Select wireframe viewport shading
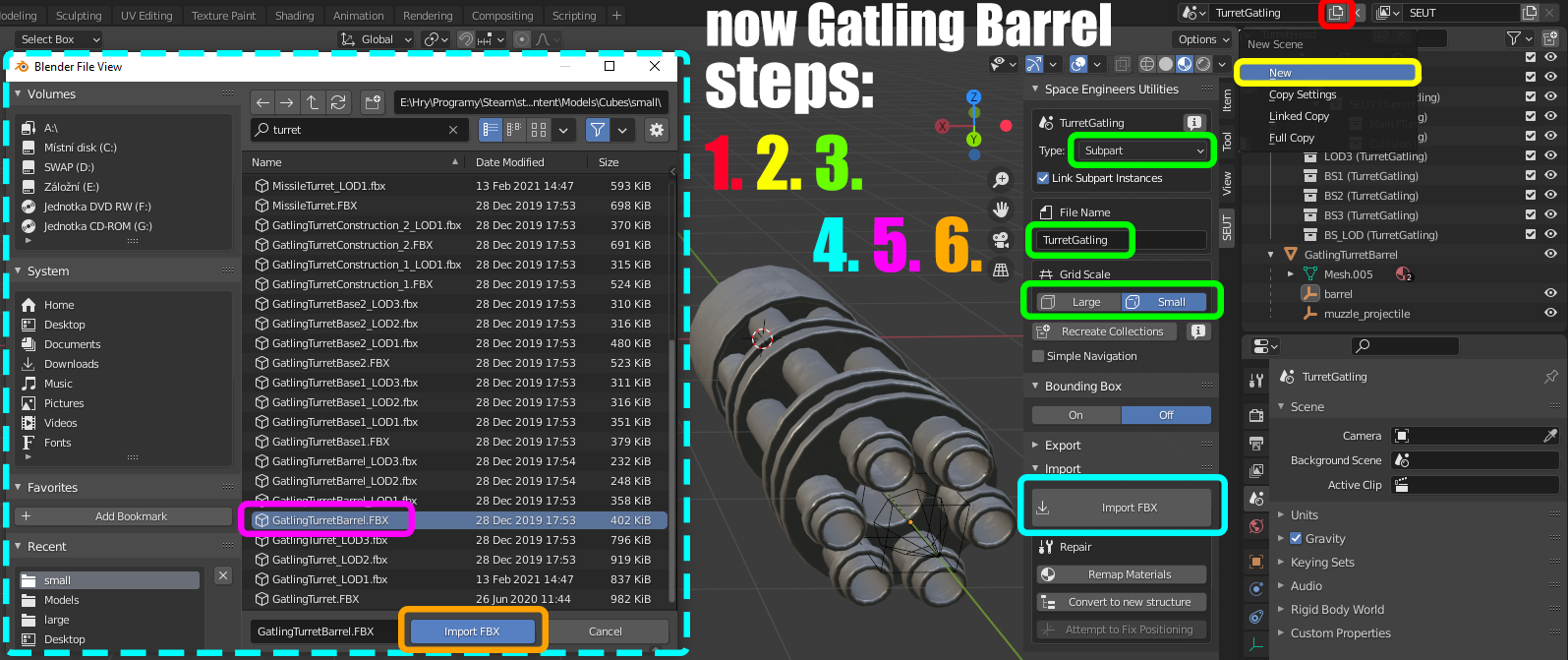Image resolution: width=1568 pixels, height=660 pixels. pyautogui.click(x=1147, y=64)
